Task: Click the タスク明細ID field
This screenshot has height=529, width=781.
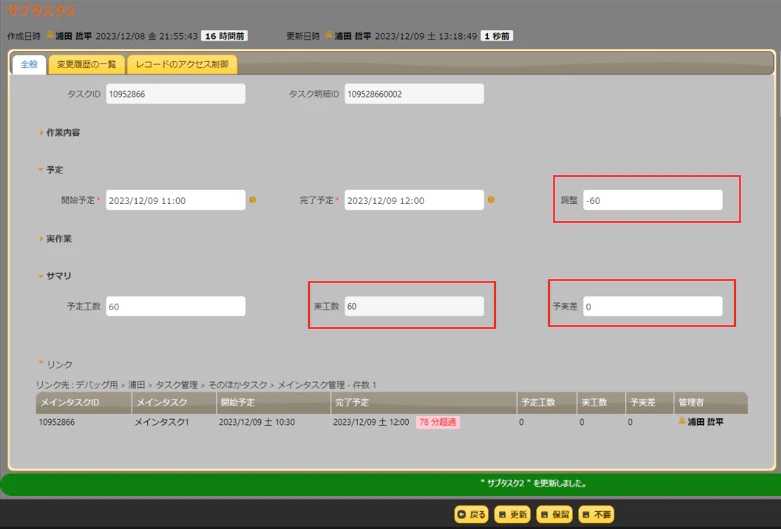Action: (x=414, y=94)
